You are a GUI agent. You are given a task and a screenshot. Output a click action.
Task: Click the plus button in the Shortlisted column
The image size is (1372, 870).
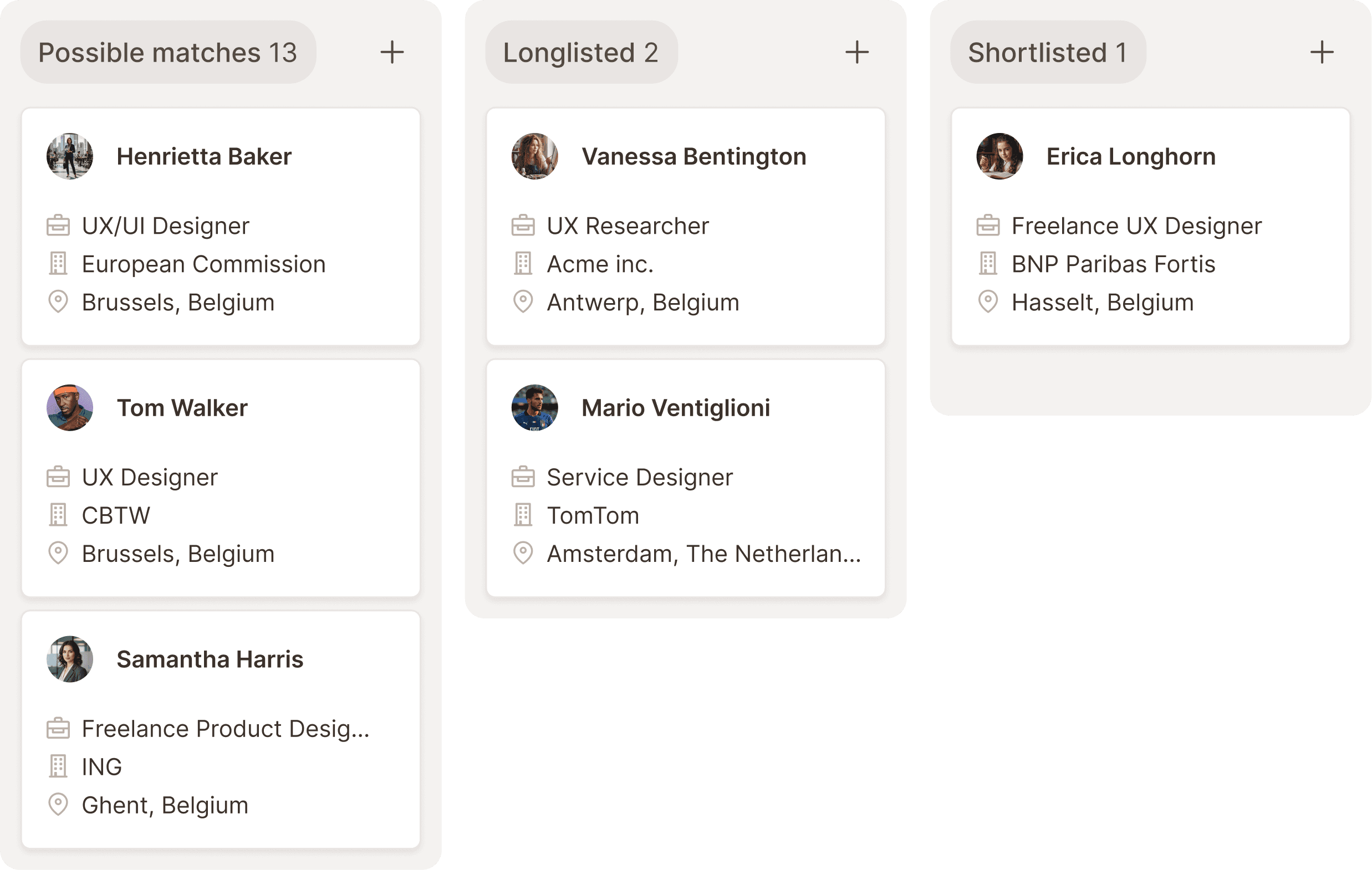pos(1322,52)
